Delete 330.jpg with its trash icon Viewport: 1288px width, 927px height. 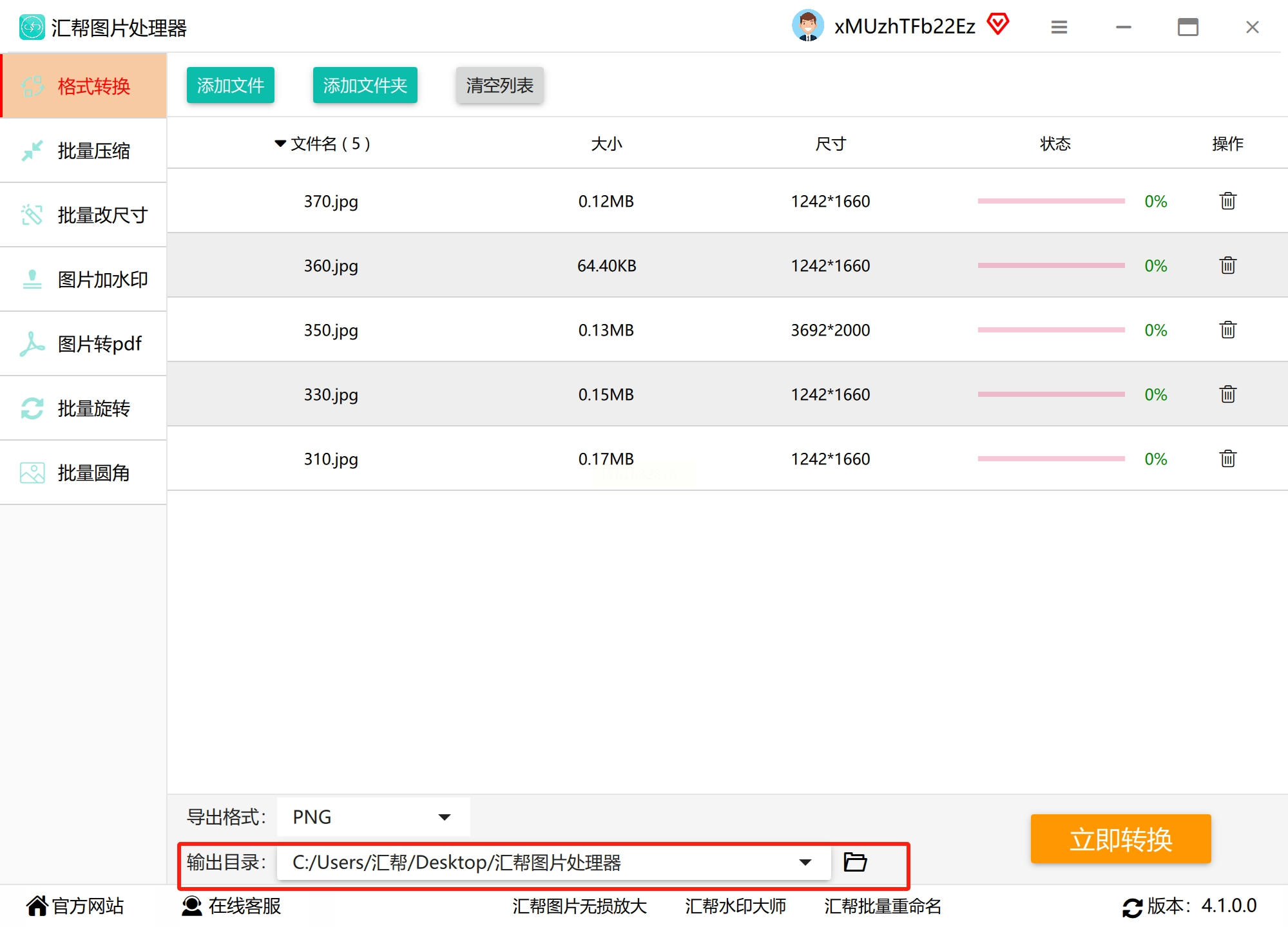1227,394
